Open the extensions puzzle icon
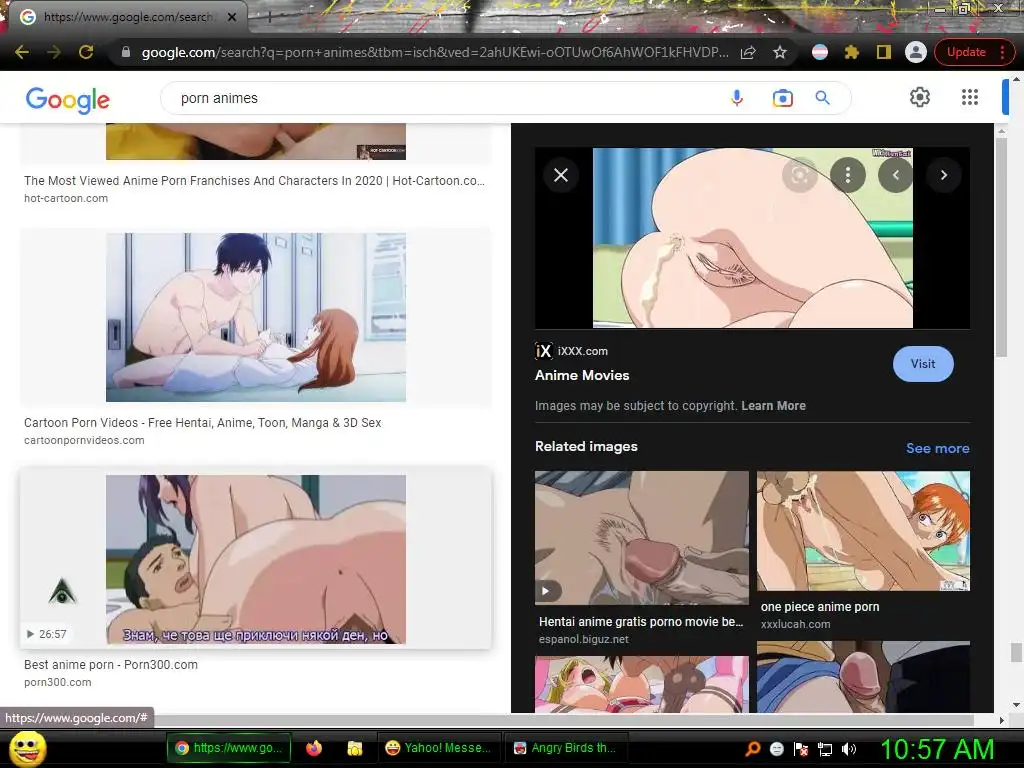The width and height of the screenshot is (1024, 768). tap(852, 52)
